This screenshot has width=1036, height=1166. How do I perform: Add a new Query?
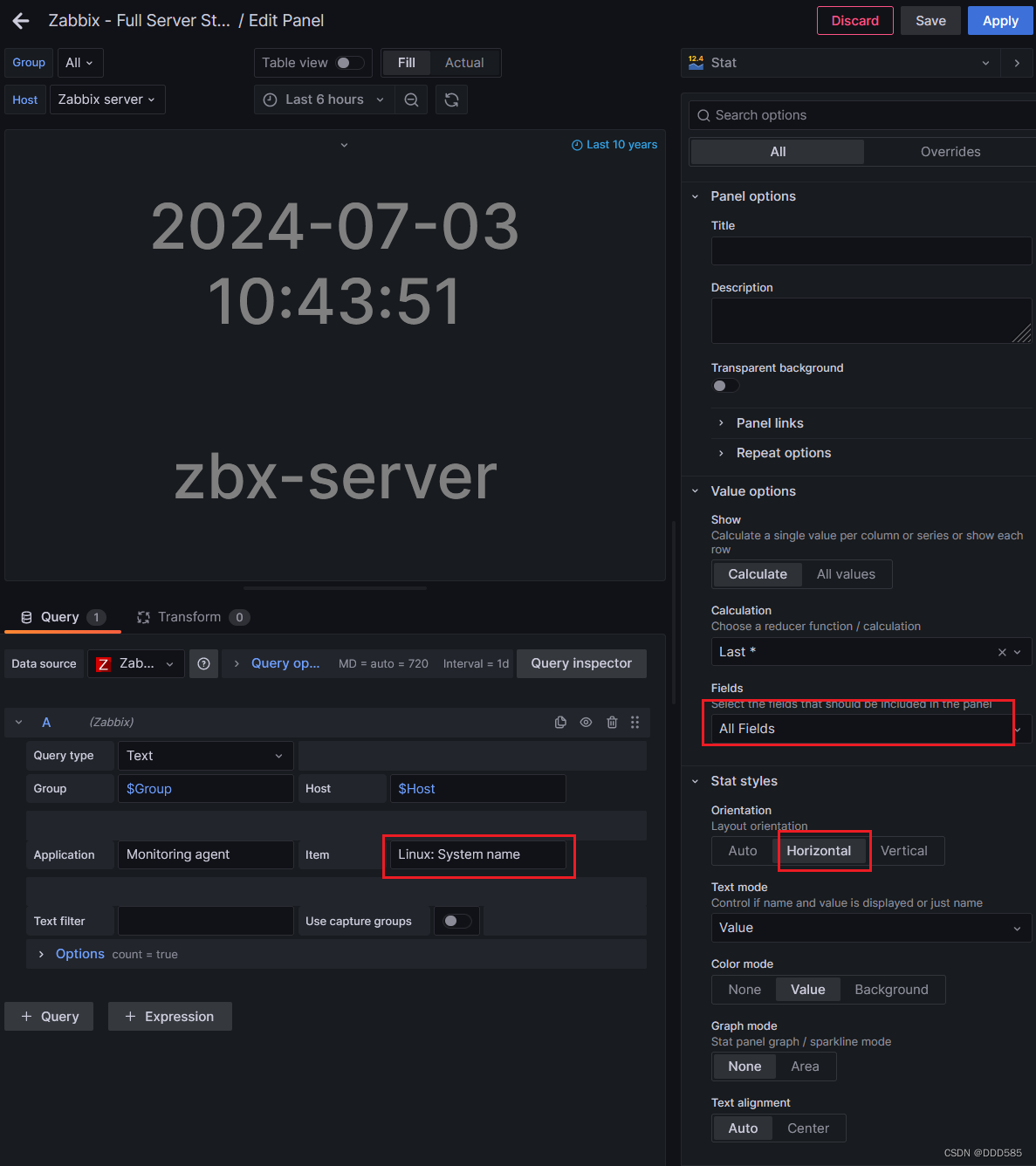tap(49, 1017)
